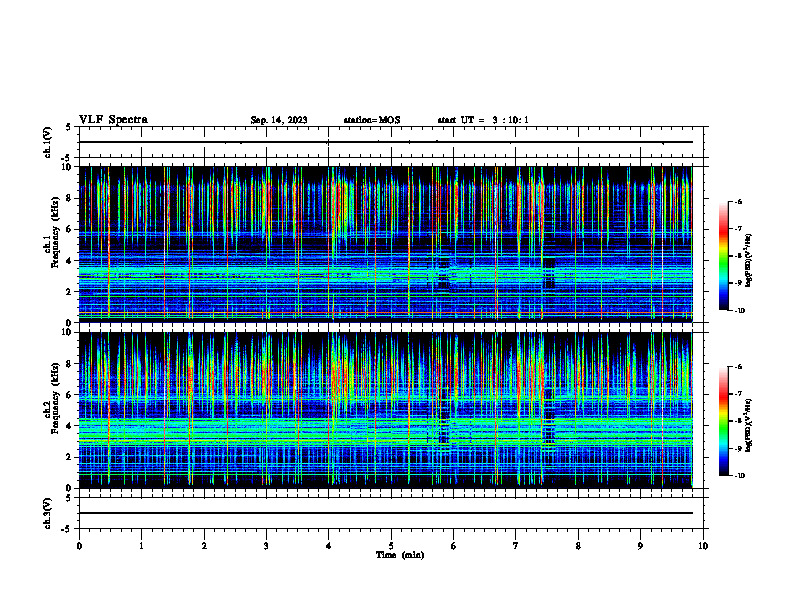Screen dimensions: 792x612
Task: Click the ch.2 'Frequency (kHz)' axis label
Action: (55, 398)
